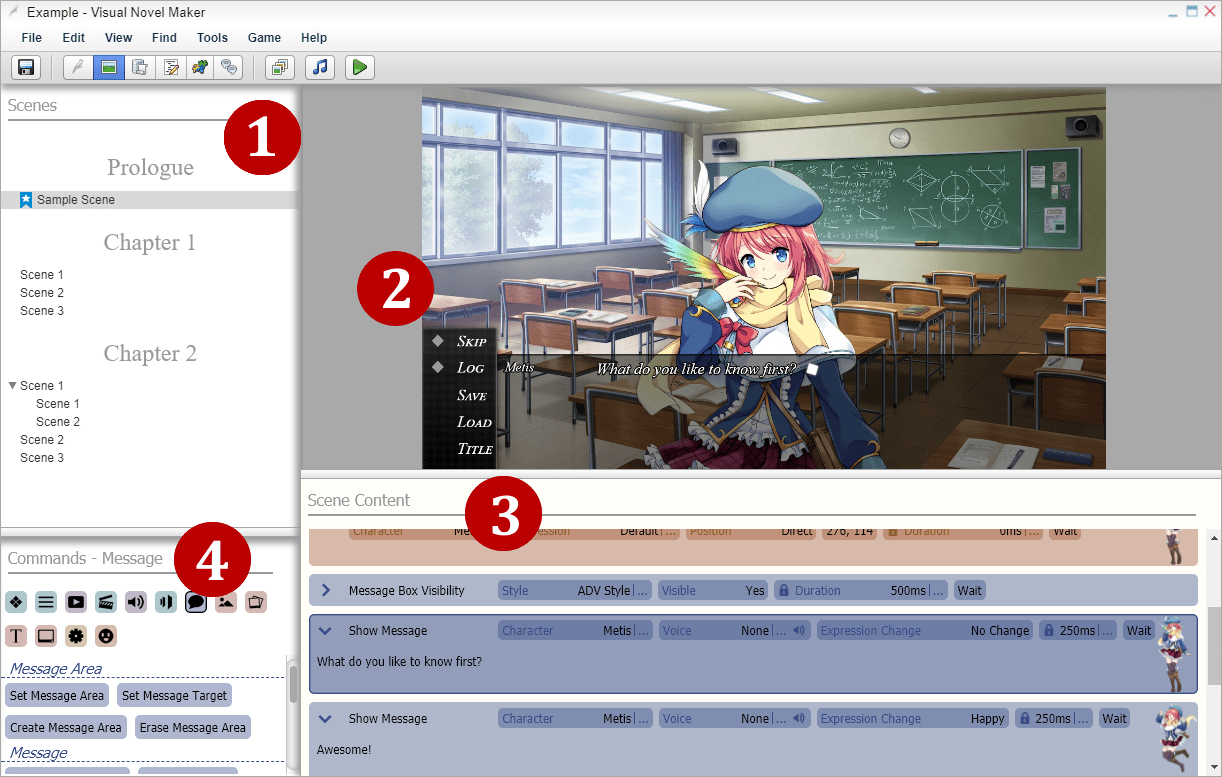
Task: Toggle Wait on Message Box Visibility command
Action: pyautogui.click(x=969, y=591)
